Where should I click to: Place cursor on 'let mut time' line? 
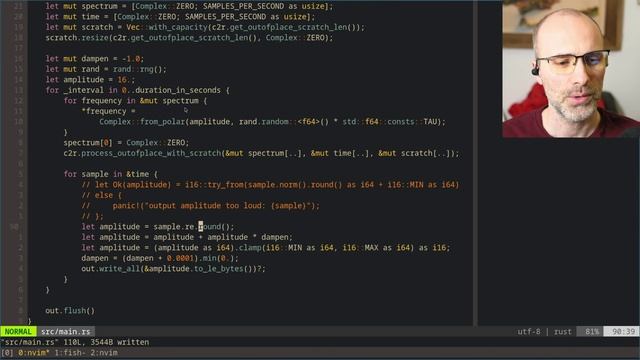coord(180,17)
